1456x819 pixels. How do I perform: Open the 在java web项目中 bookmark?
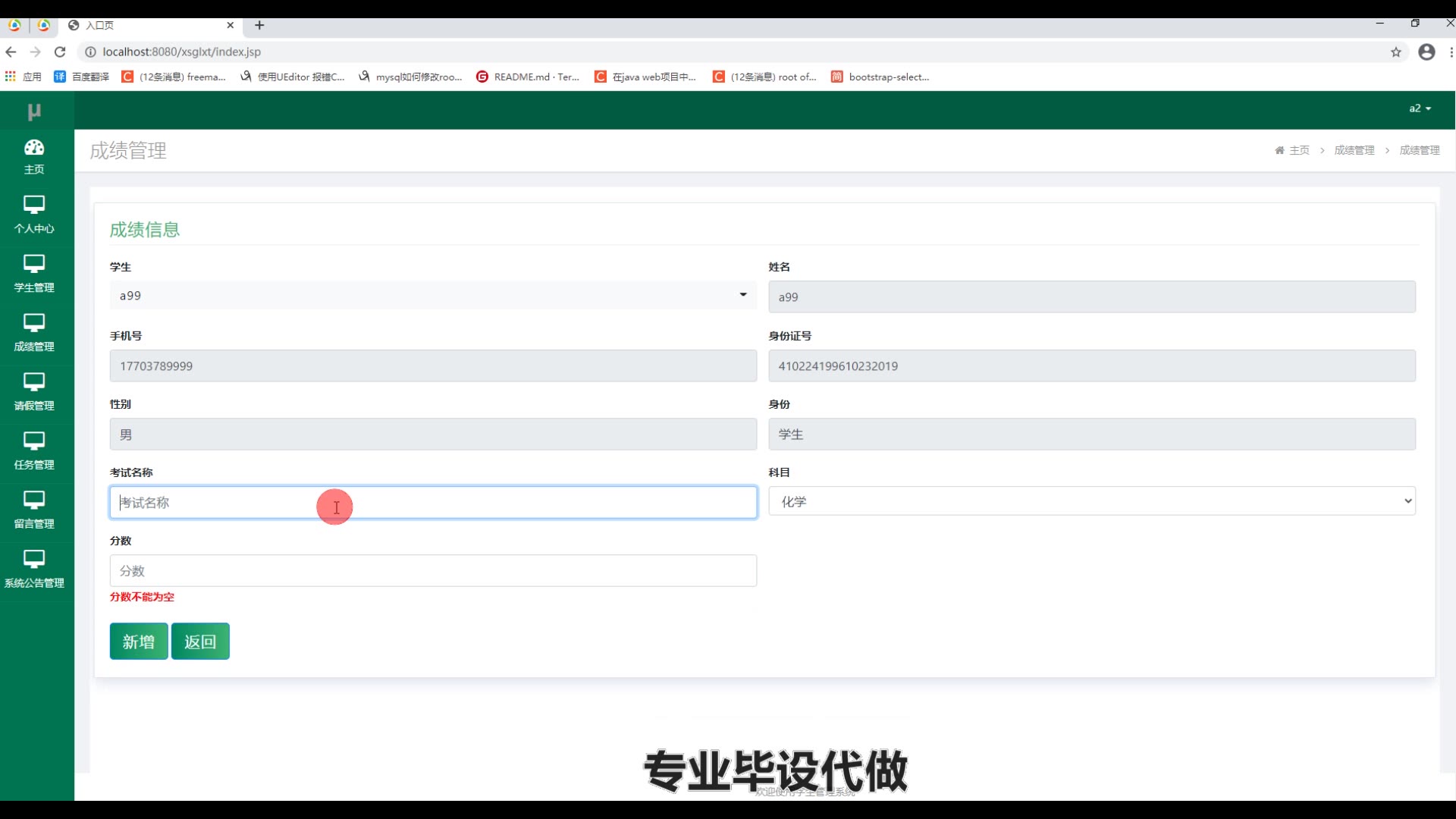click(645, 77)
